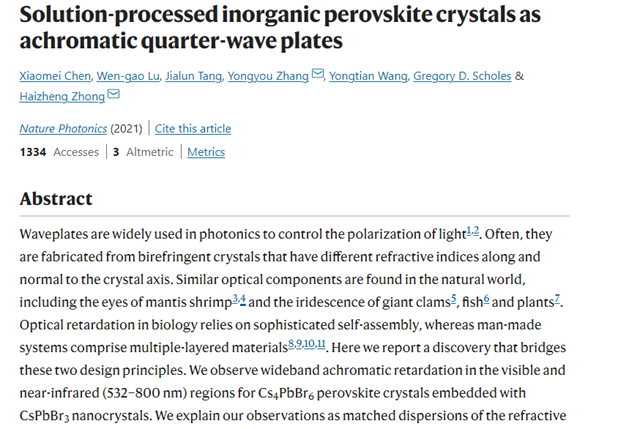Follow reference 5 after giant clams
This screenshot has width=640, height=429.
453,298
